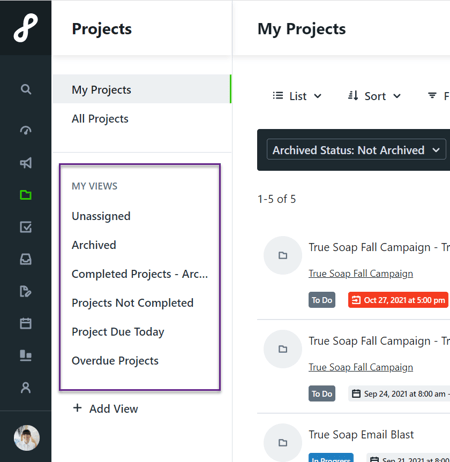Click folder icon of True Soap Email Blast
450x462 pixels.
coord(283,443)
